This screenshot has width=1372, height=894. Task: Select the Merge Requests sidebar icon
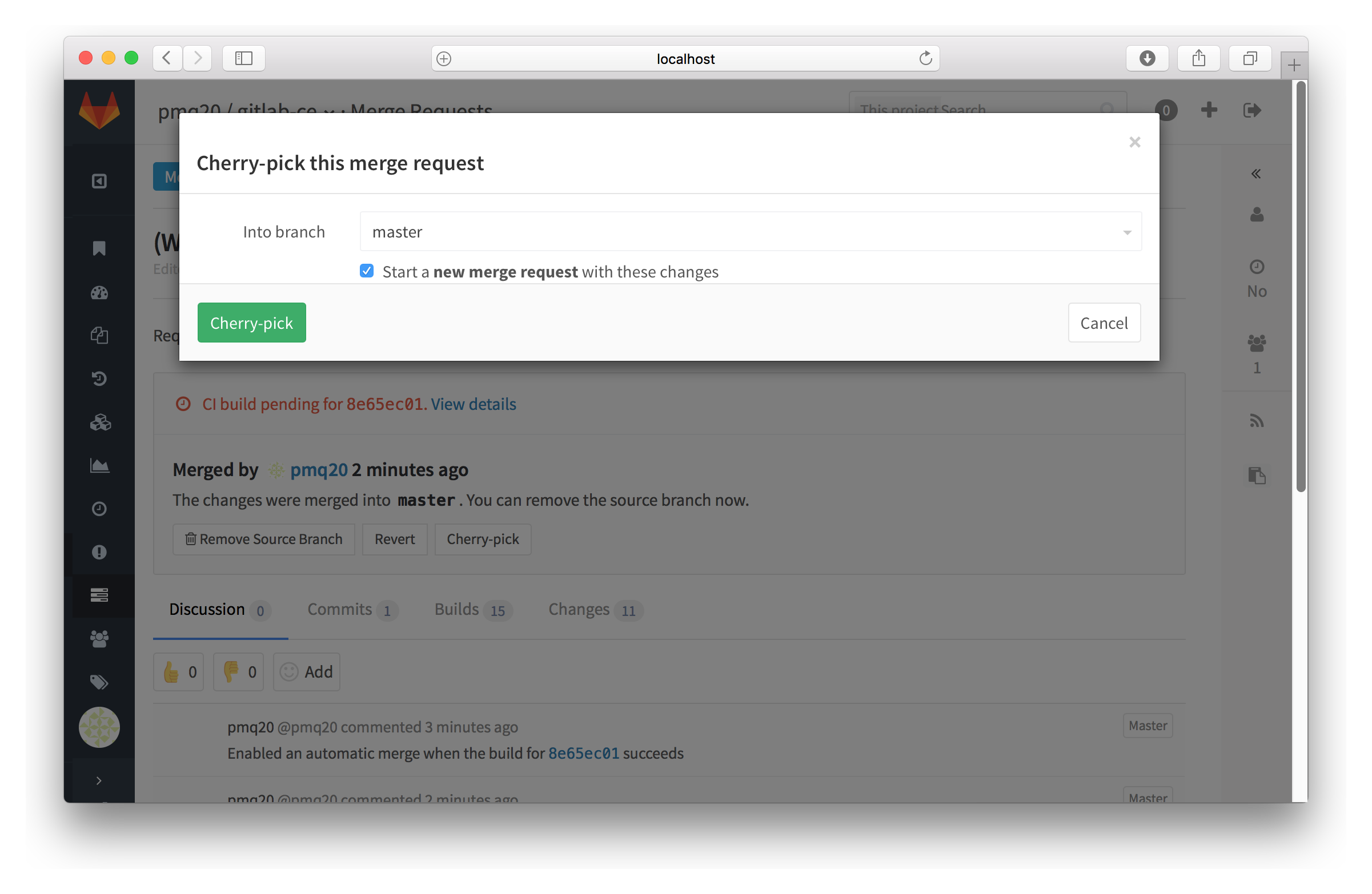(x=99, y=596)
